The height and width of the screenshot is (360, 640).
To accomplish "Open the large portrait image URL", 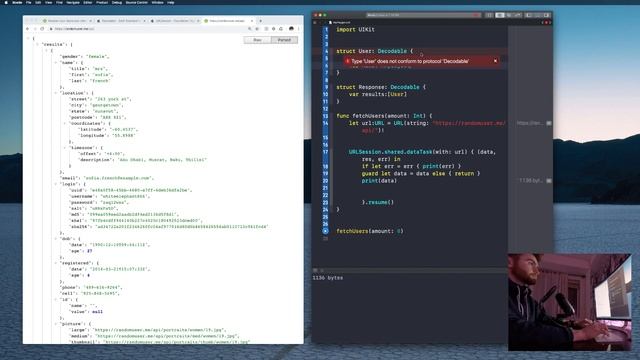I will 158,330.
